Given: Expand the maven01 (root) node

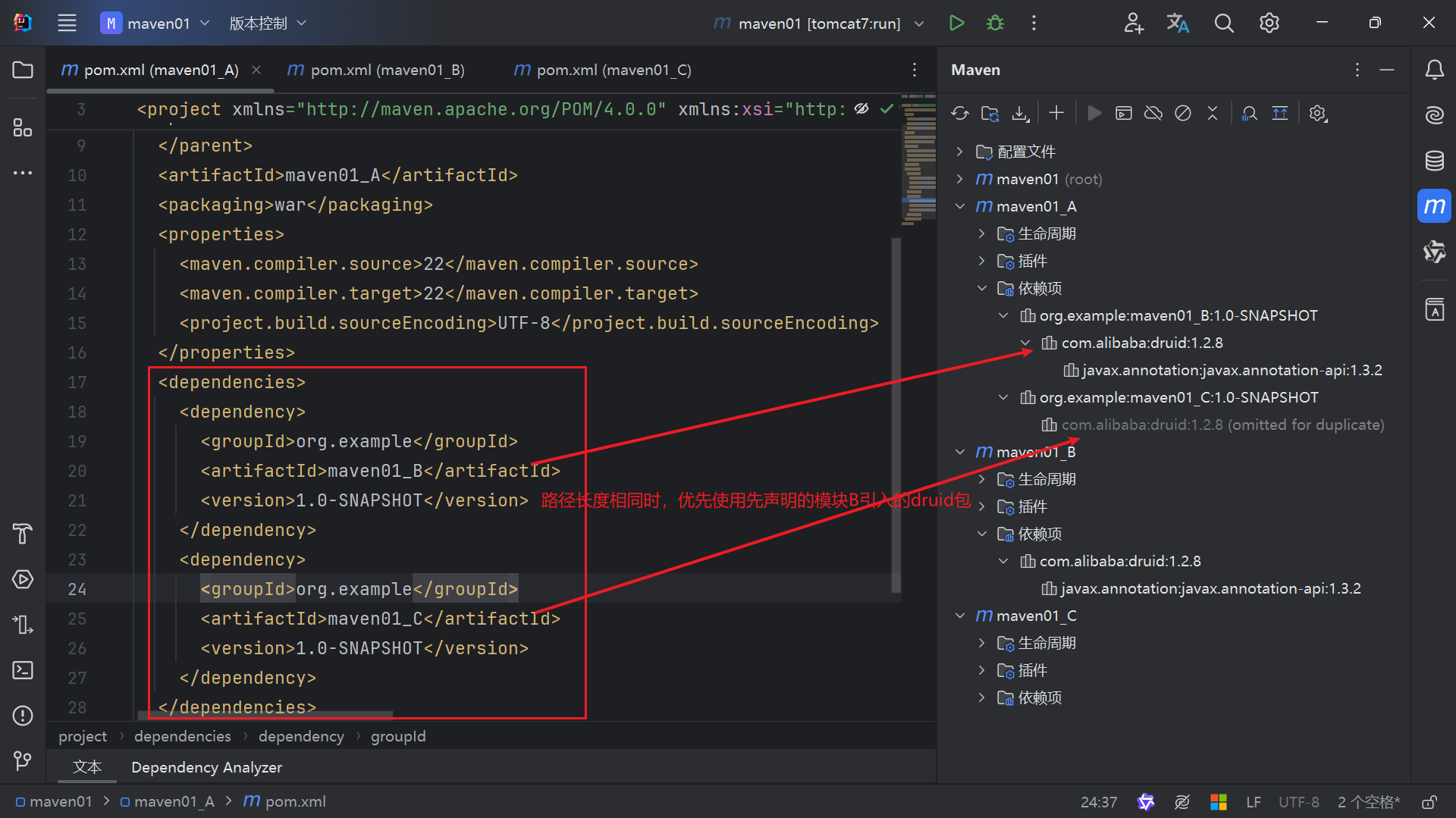Looking at the screenshot, I should point(960,179).
